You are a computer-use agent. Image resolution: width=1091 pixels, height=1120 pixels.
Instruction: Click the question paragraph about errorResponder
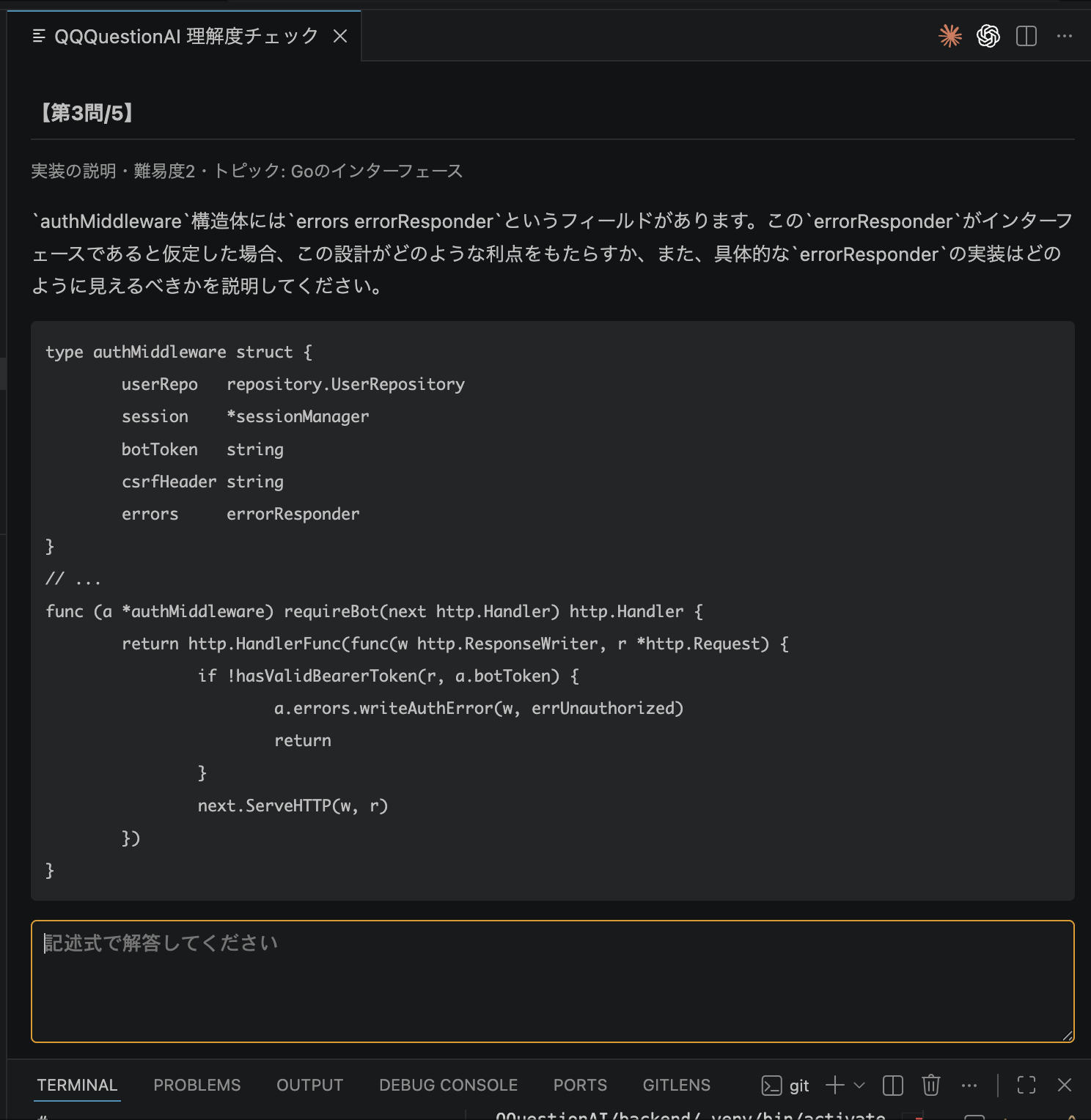point(553,254)
